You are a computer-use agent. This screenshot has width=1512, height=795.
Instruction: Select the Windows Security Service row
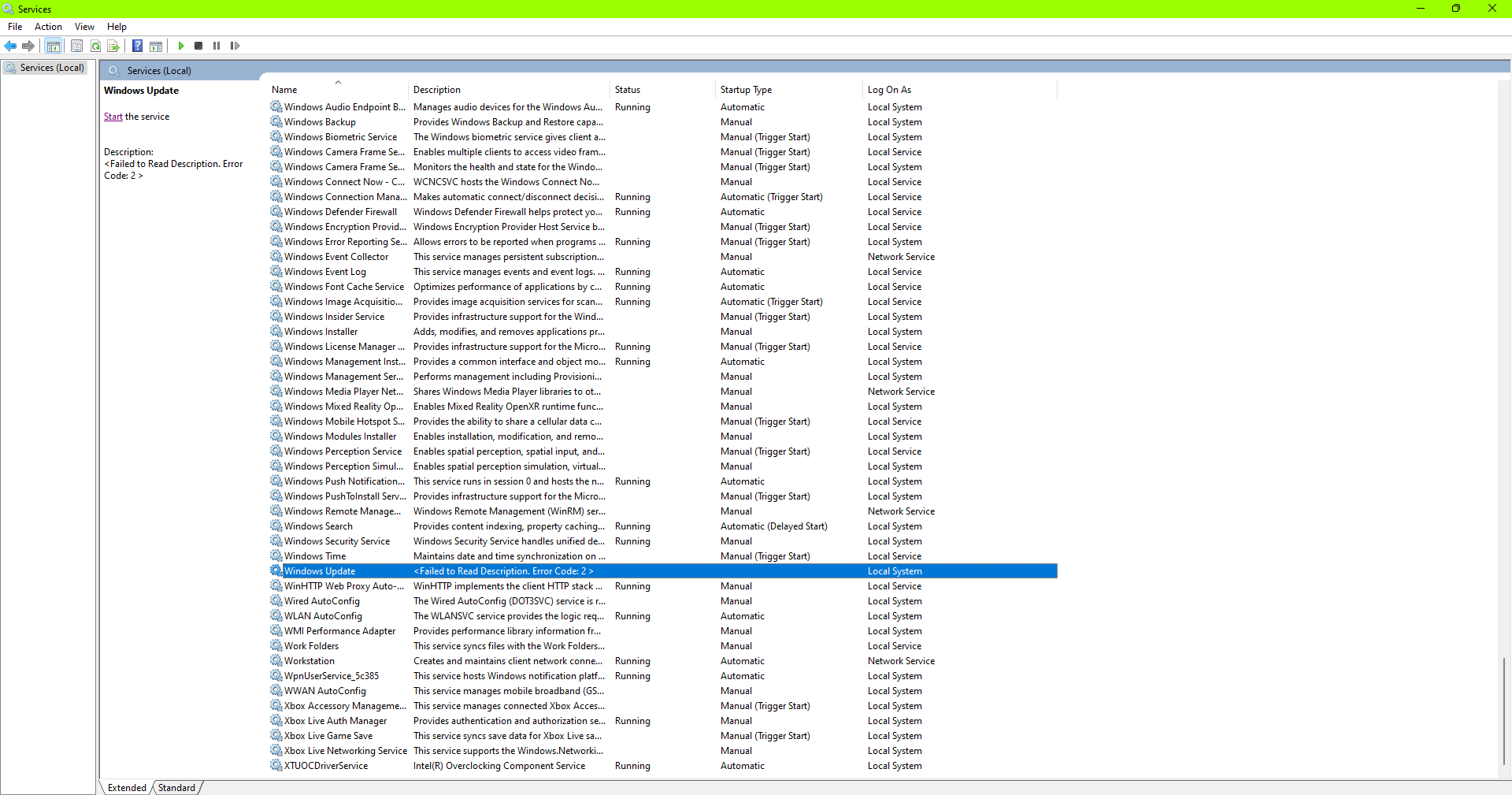click(x=663, y=541)
